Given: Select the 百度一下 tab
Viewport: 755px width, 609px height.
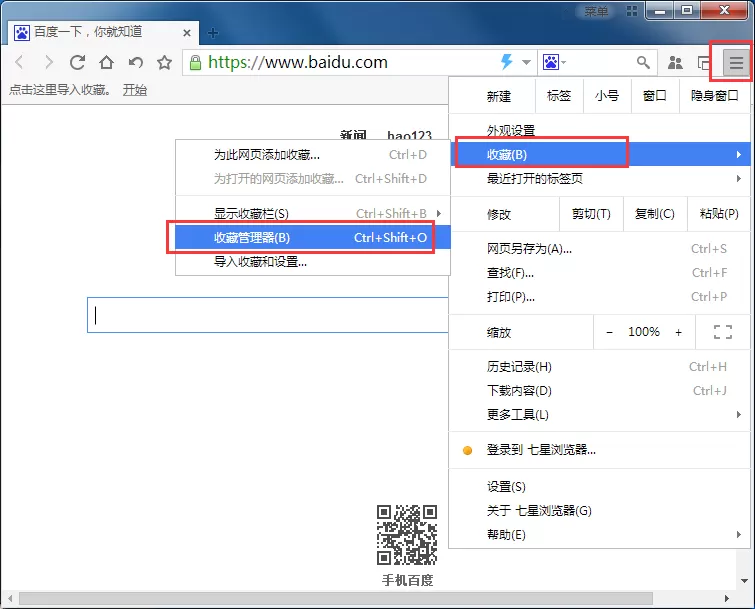Looking at the screenshot, I should [x=101, y=32].
